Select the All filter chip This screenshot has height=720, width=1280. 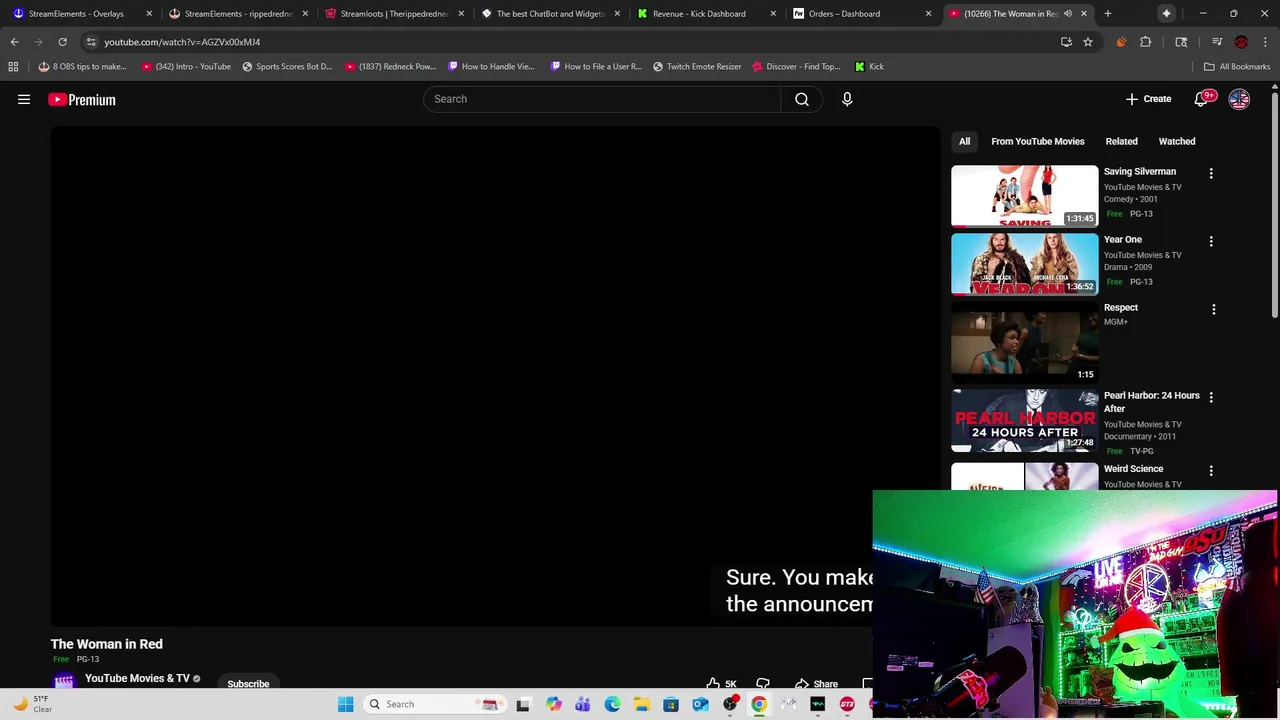point(964,141)
